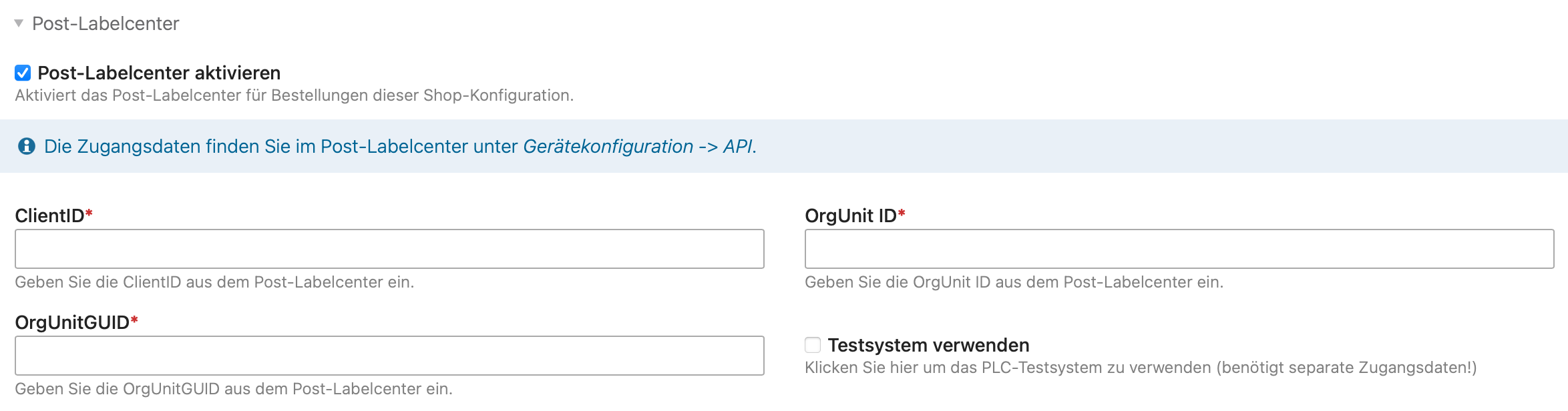Viewport: 1568px width, 411px height.
Task: Focus the OrgUnitGUID input field
Action: pyautogui.click(x=389, y=356)
